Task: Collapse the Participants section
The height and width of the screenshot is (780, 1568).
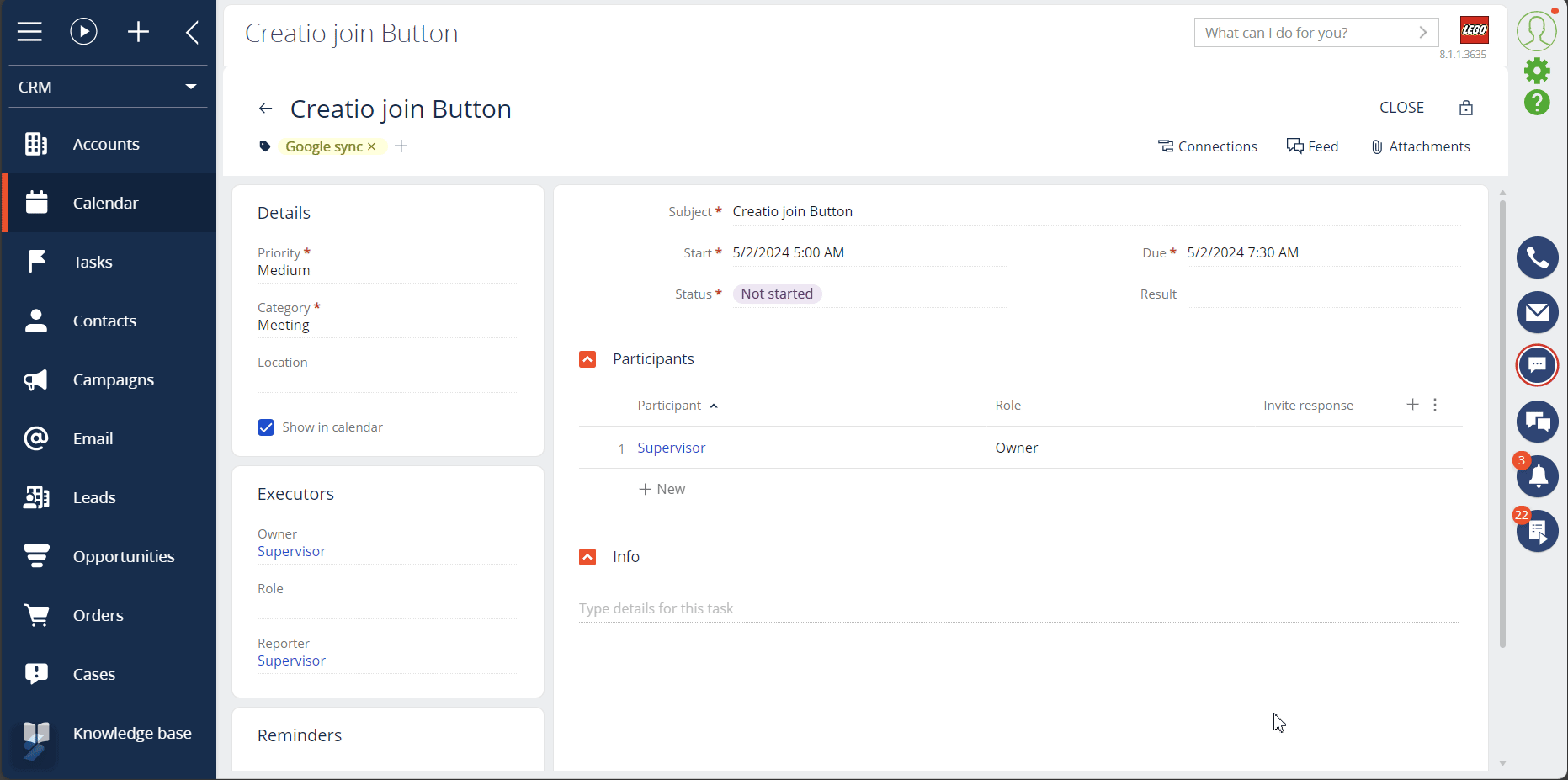Action: coord(587,359)
